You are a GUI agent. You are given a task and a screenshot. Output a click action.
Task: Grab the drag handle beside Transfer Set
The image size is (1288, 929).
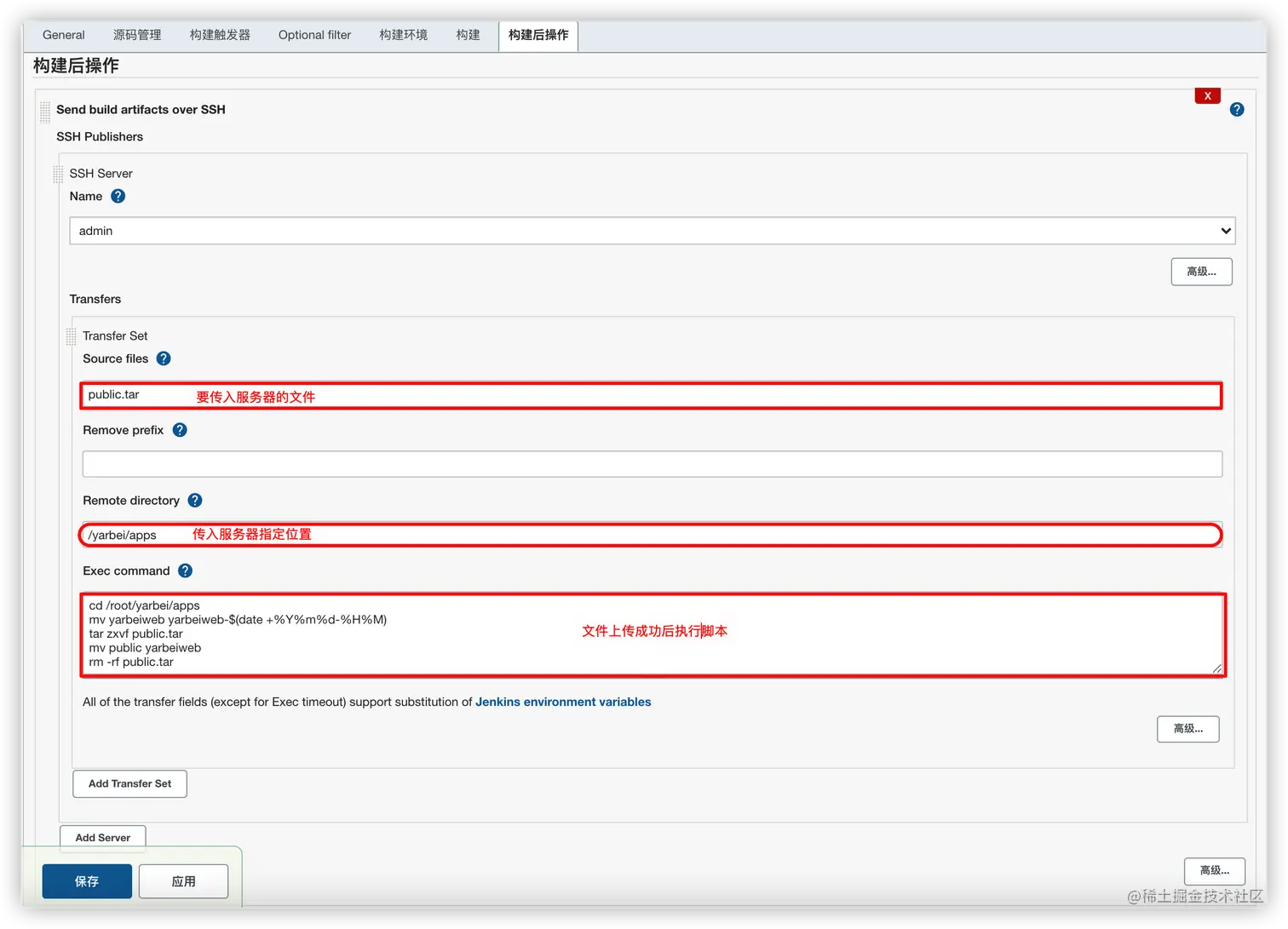click(x=71, y=336)
